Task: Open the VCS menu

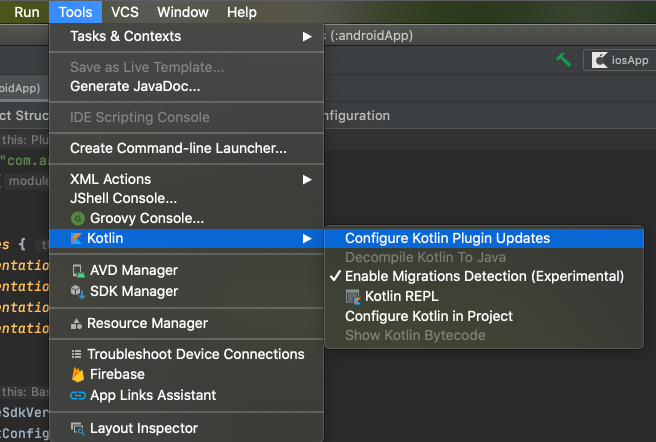Action: (125, 12)
